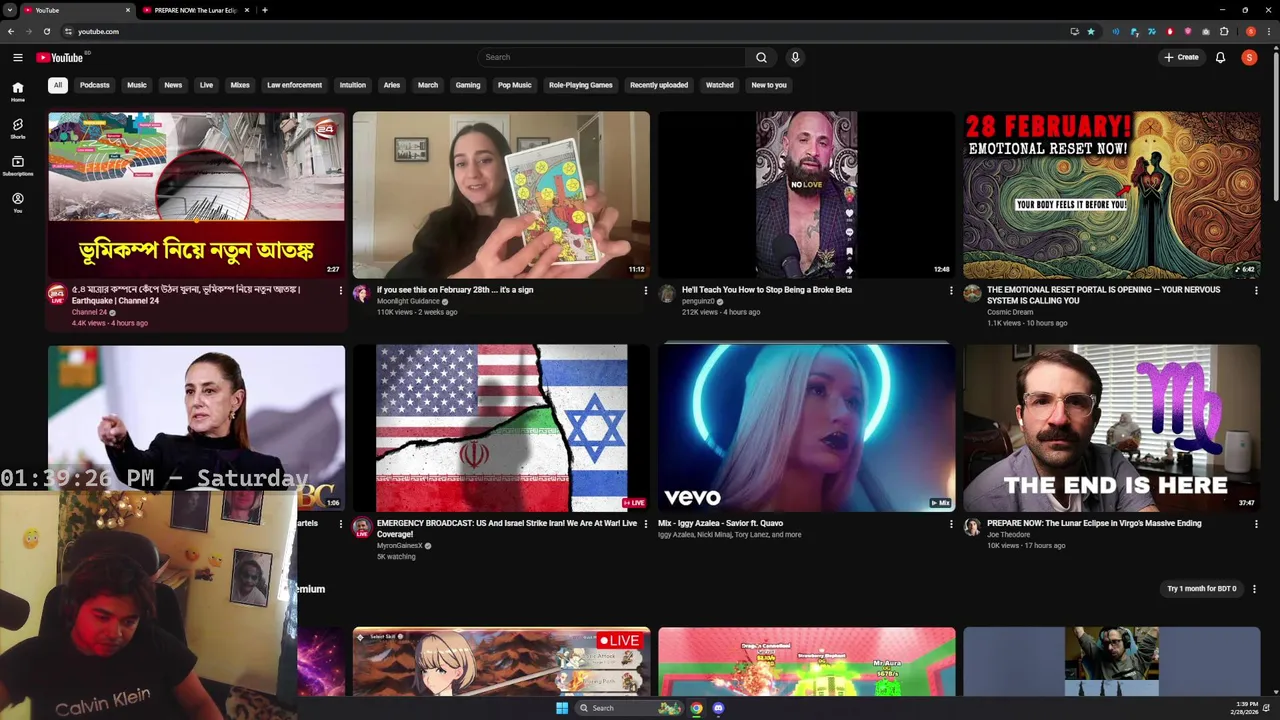Screen dimensions: 1280x720
Task: Open title 'EMERGENCY BROADCAST: US And Israel Strike Iran'
Action: click(x=507, y=528)
